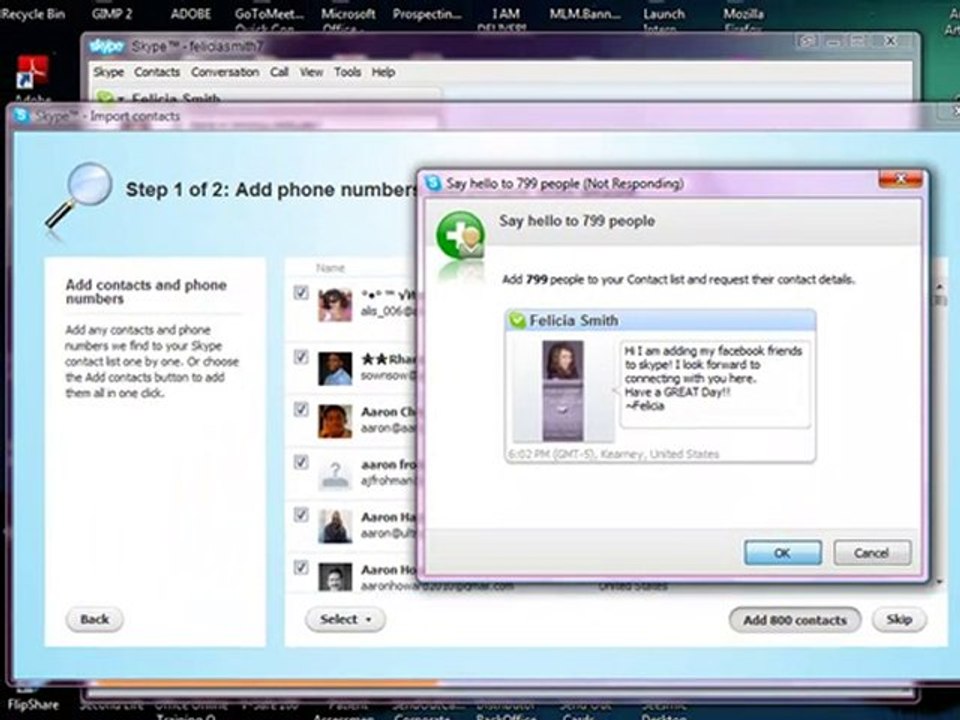Open the Help menu
The height and width of the screenshot is (720, 960).
coord(383,72)
